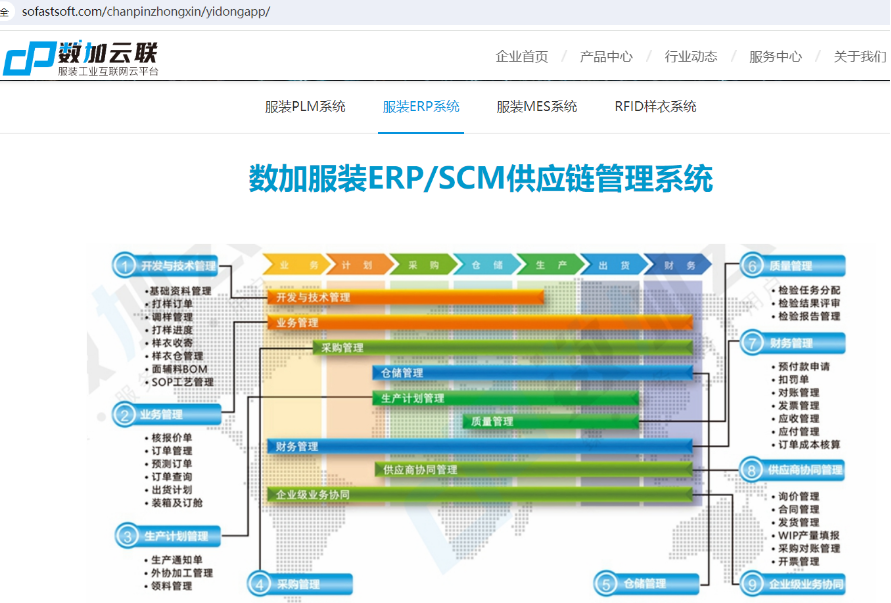This screenshot has height=603, width=891.
Task: Open the 企业首页 nav link
Action: click(522, 57)
